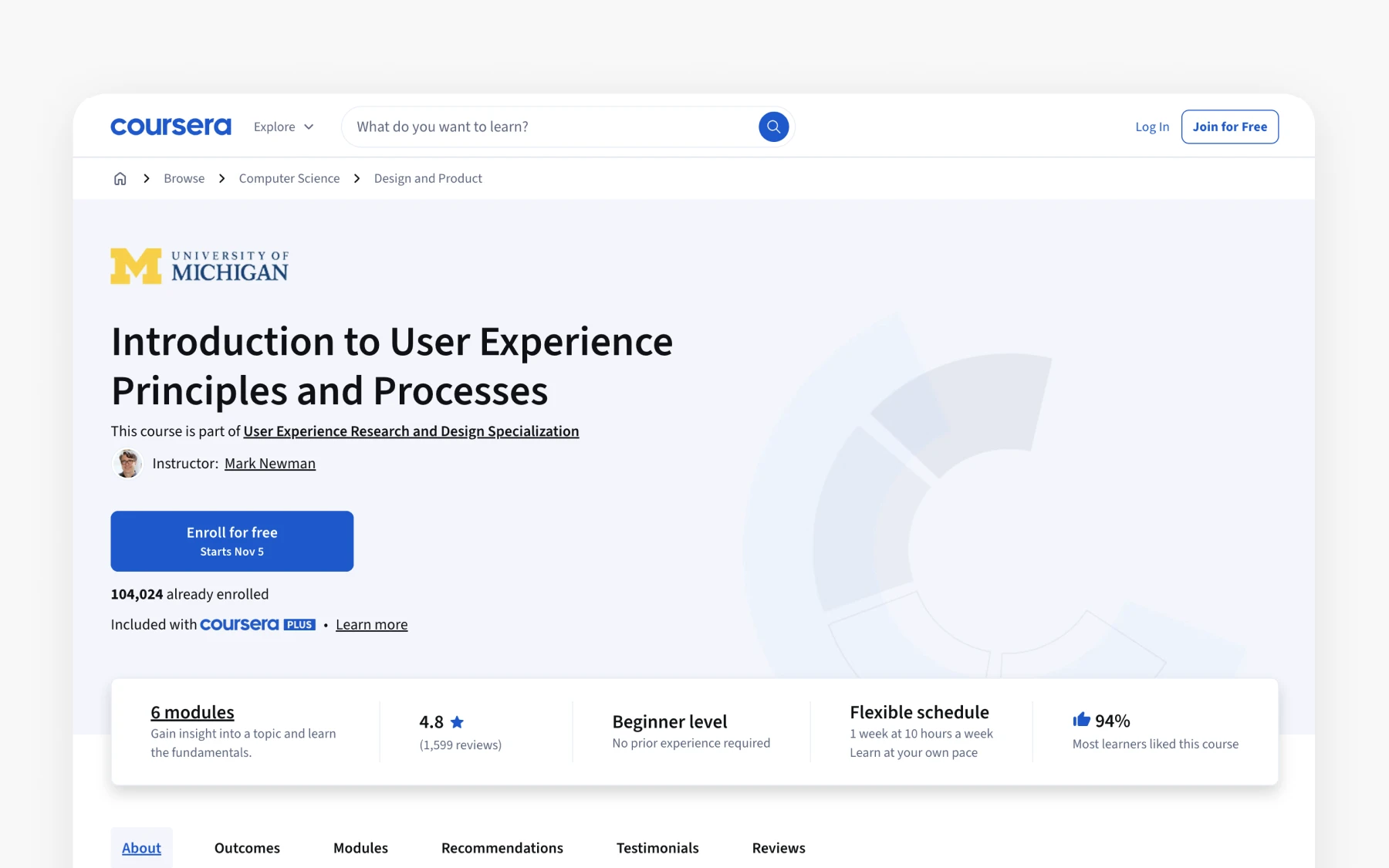Click Learn more about Coursera Plus
Screen dimensions: 1389x868
click(x=372, y=625)
